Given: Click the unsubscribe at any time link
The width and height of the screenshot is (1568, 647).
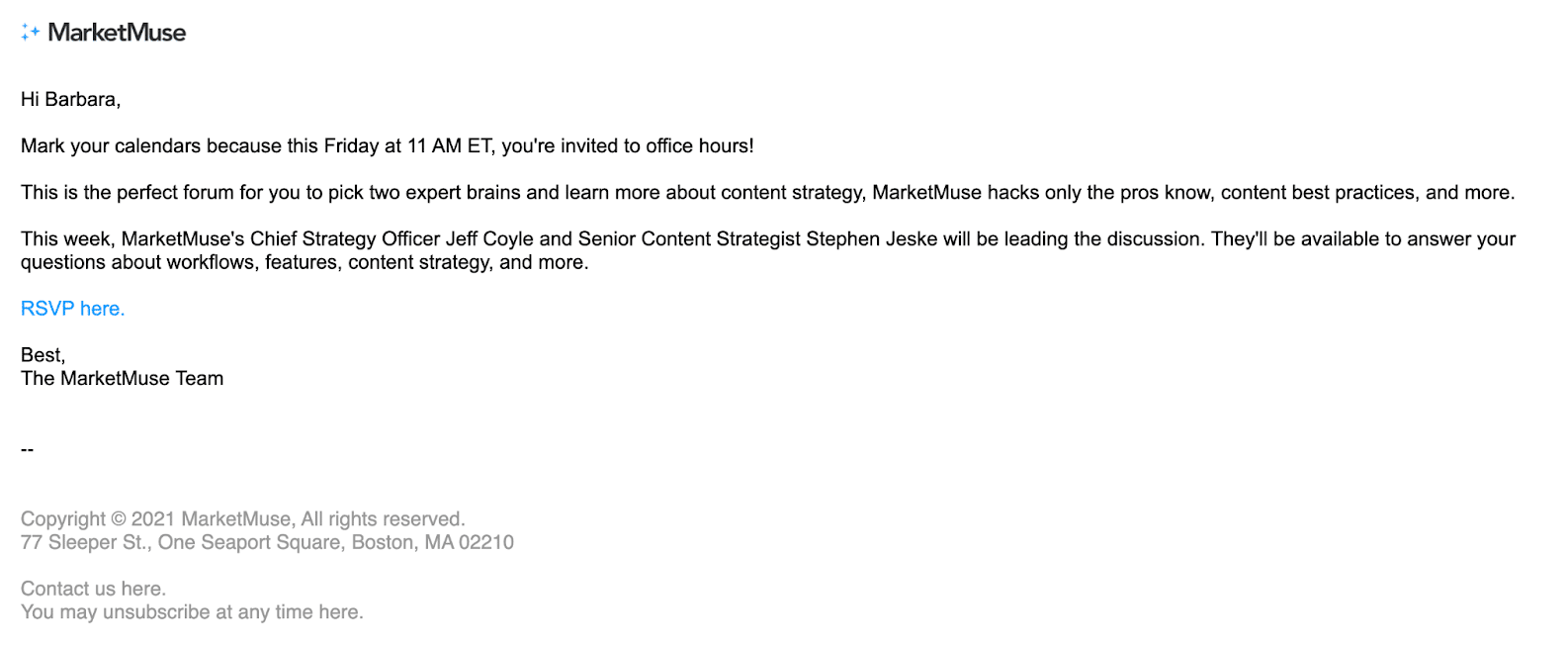Looking at the screenshot, I should [192, 612].
